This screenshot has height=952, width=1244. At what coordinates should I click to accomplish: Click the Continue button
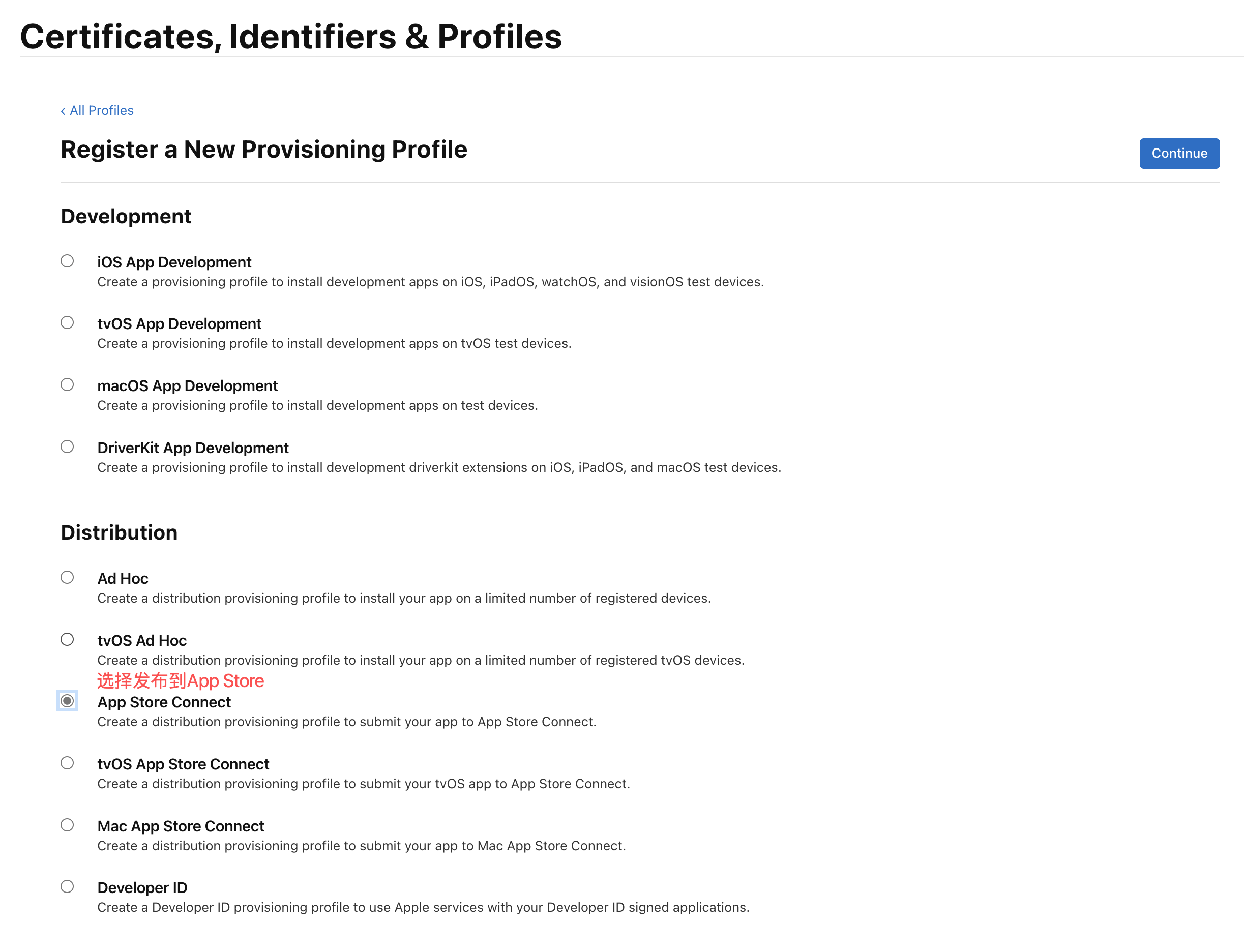pos(1179,153)
